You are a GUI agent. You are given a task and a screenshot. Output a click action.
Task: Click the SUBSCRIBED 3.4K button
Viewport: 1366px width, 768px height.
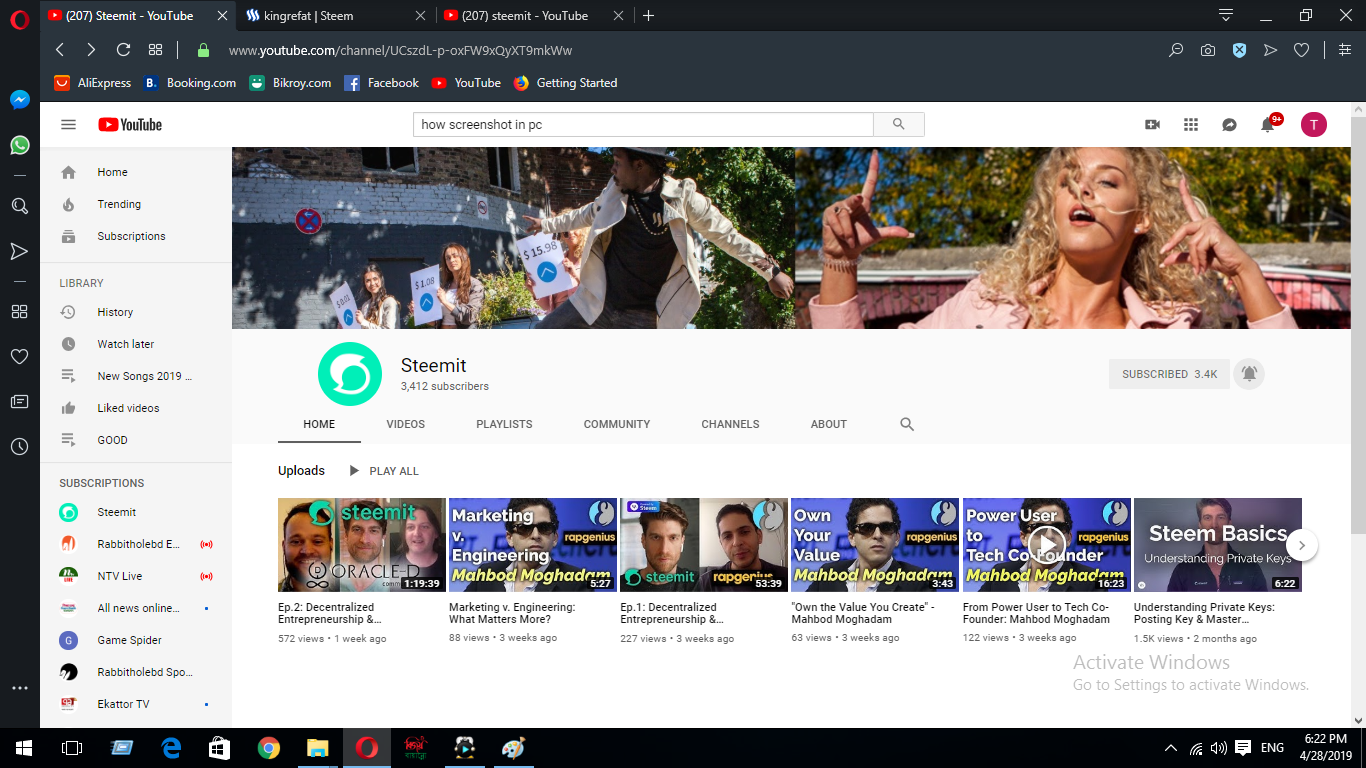pyautogui.click(x=1169, y=374)
